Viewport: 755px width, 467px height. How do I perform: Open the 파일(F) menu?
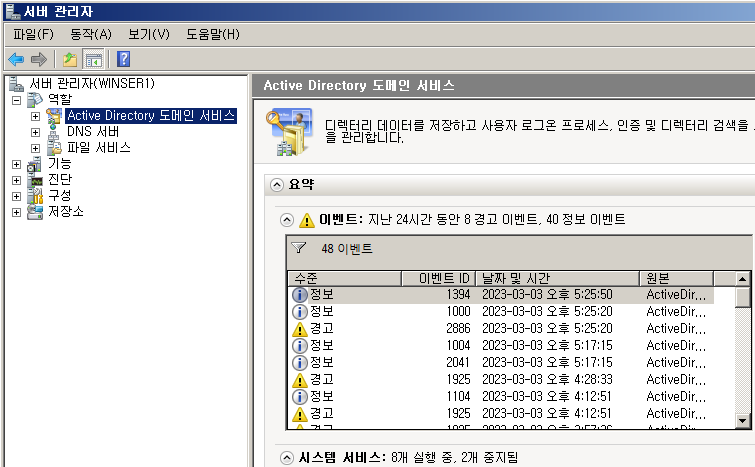pyautogui.click(x=33, y=34)
